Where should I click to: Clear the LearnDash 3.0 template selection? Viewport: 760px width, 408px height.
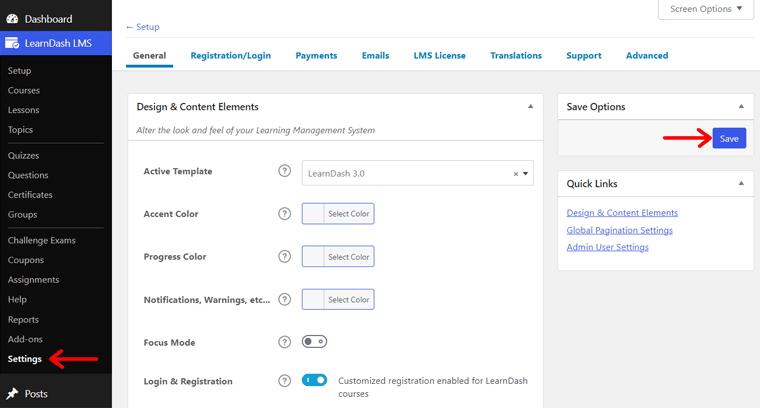(x=516, y=173)
